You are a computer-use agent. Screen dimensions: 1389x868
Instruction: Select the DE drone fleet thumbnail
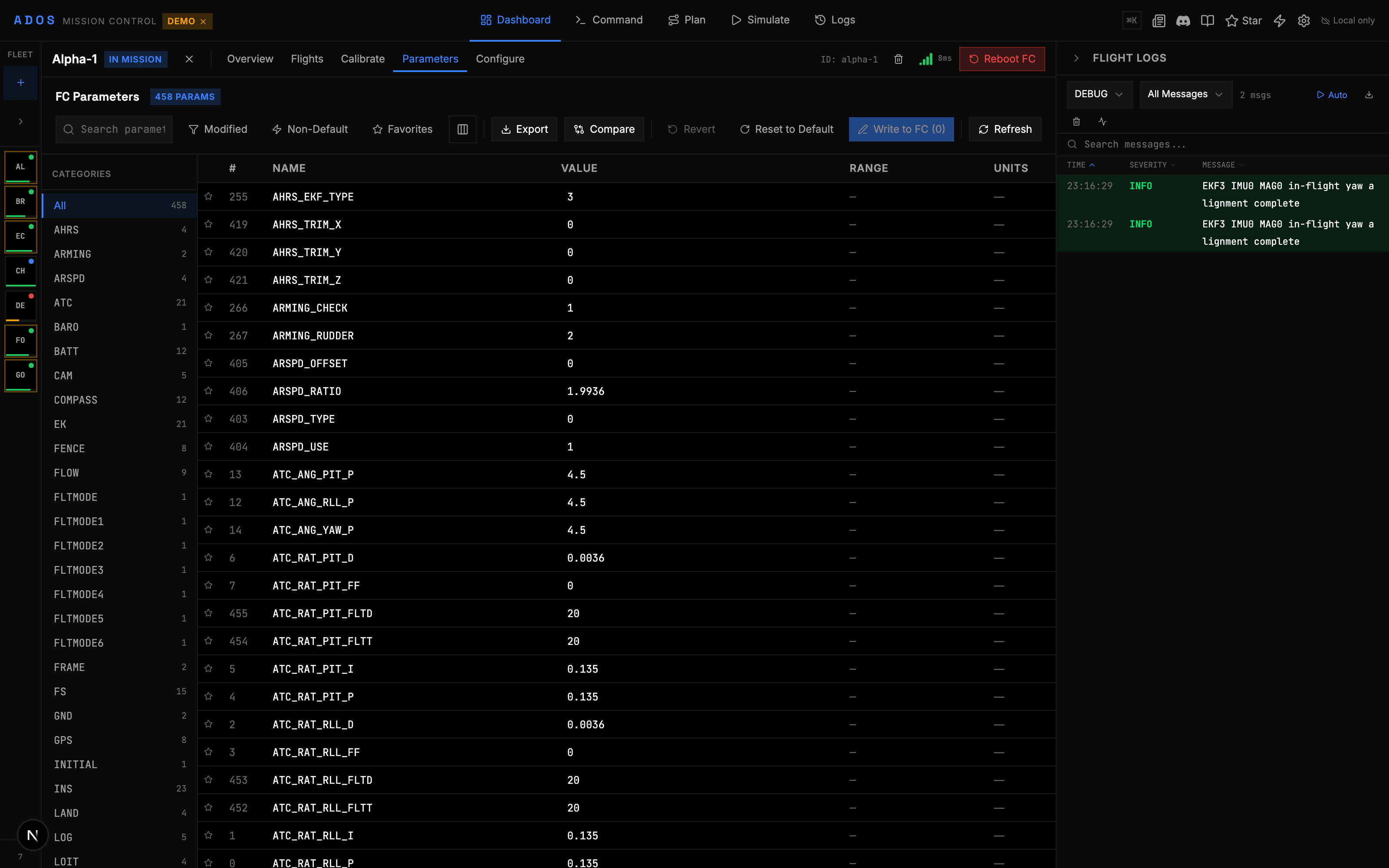click(21, 306)
